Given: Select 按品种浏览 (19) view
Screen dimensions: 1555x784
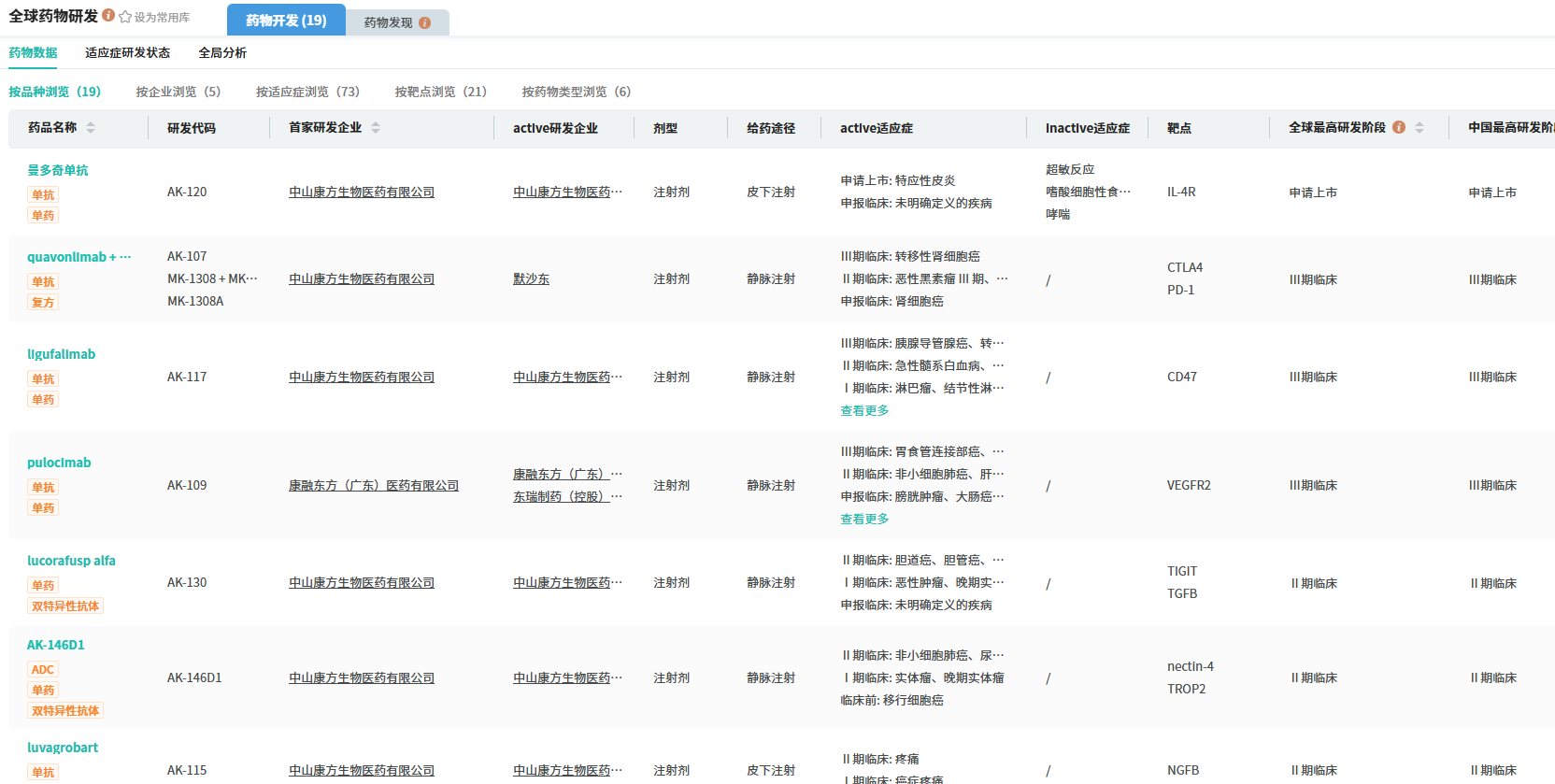Looking at the screenshot, I should pyautogui.click(x=55, y=92).
